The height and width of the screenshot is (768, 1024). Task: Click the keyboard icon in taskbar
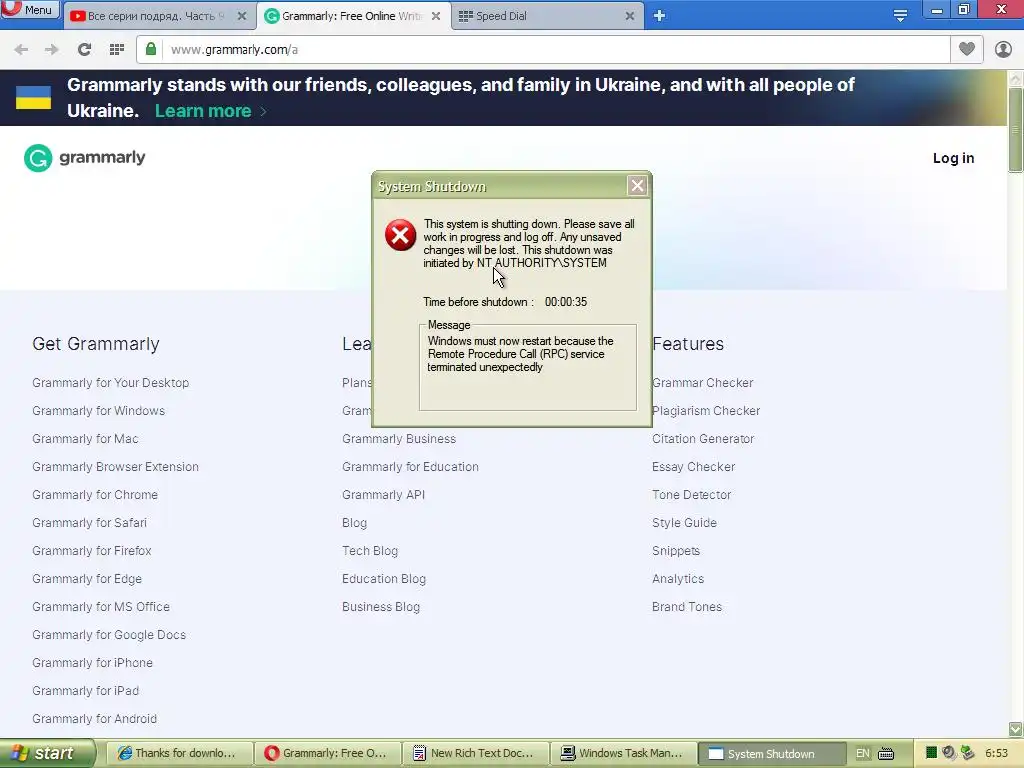tap(886, 754)
